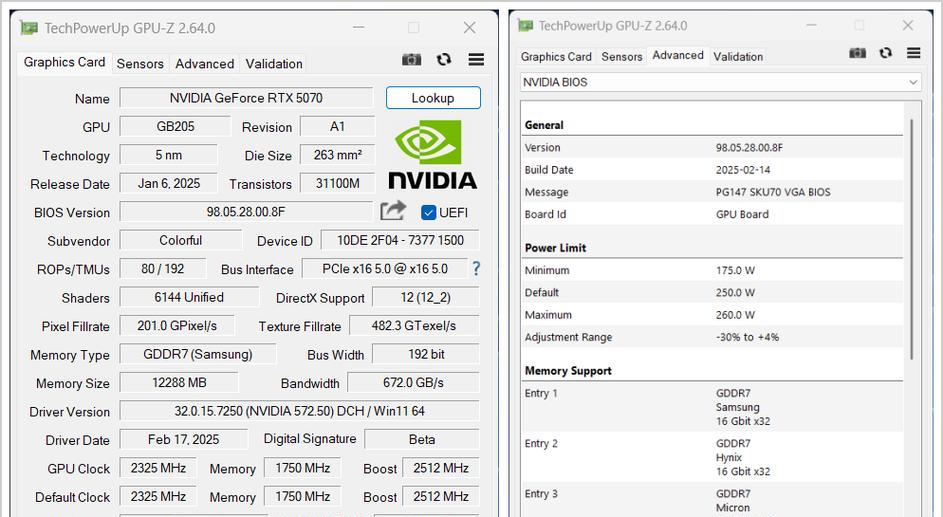Toggle the UEFI checkbox
The image size is (943, 517).
[x=428, y=212]
